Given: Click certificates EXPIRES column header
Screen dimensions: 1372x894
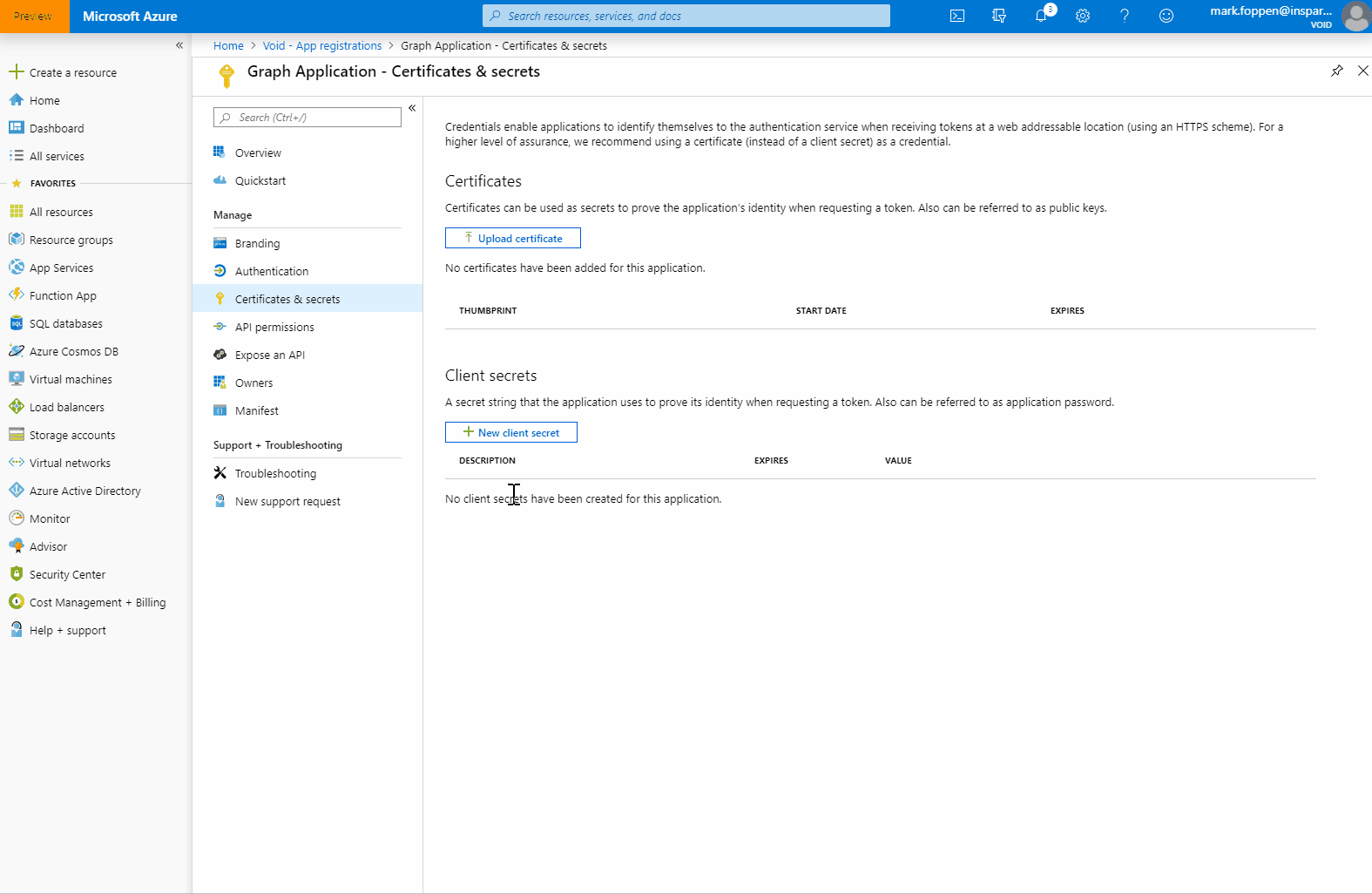Looking at the screenshot, I should pos(1067,310).
